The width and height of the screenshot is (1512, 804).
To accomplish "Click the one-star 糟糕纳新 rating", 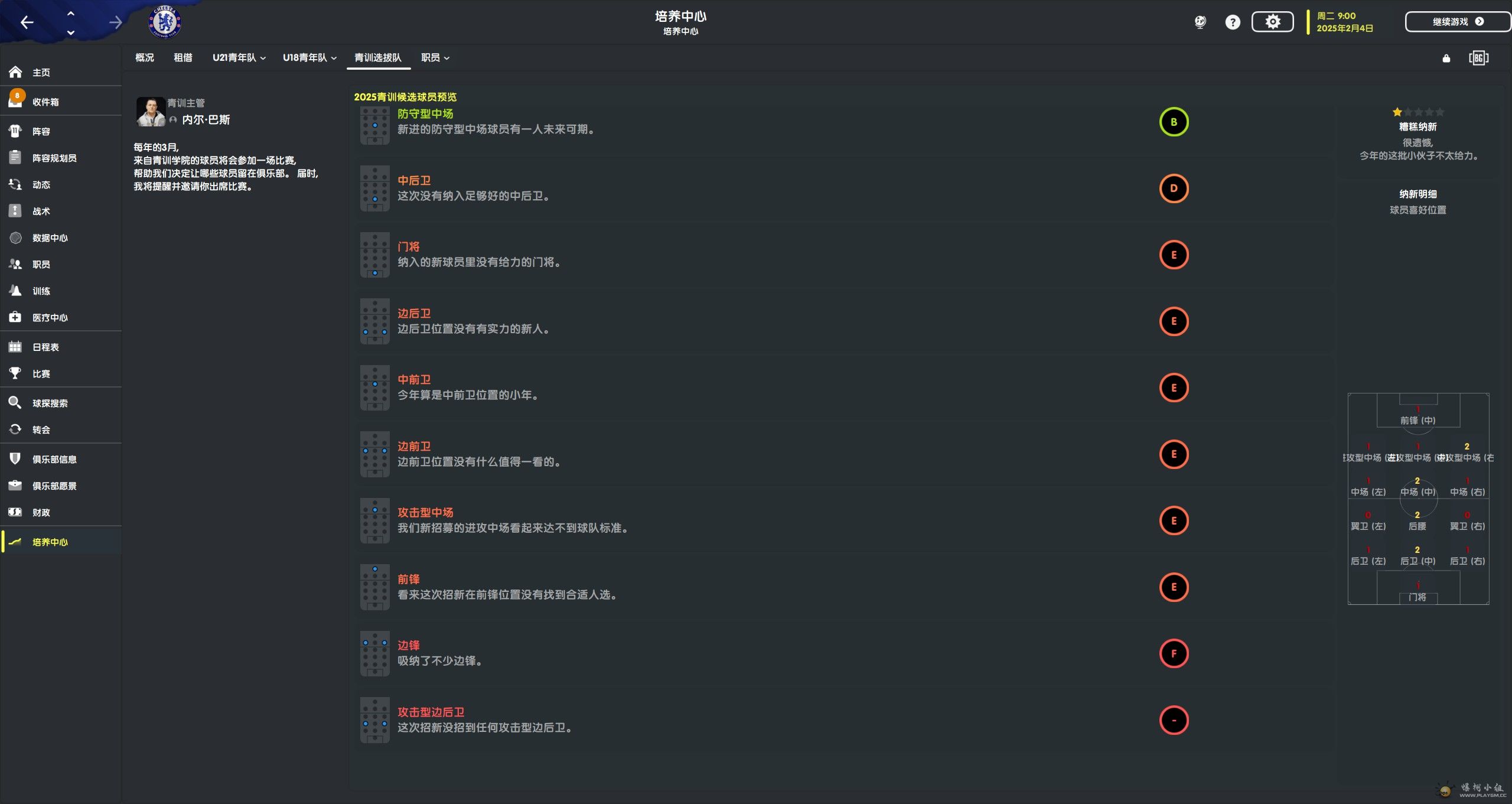I will [x=1417, y=112].
